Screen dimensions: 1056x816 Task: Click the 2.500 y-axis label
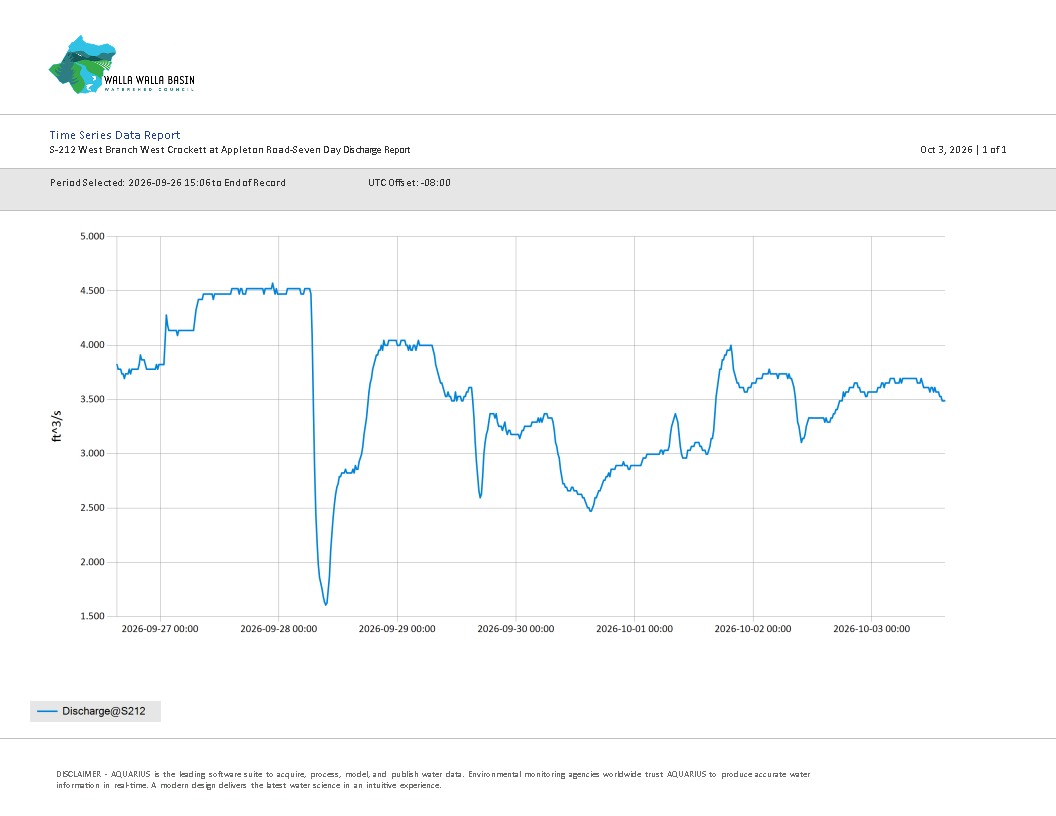[92, 508]
